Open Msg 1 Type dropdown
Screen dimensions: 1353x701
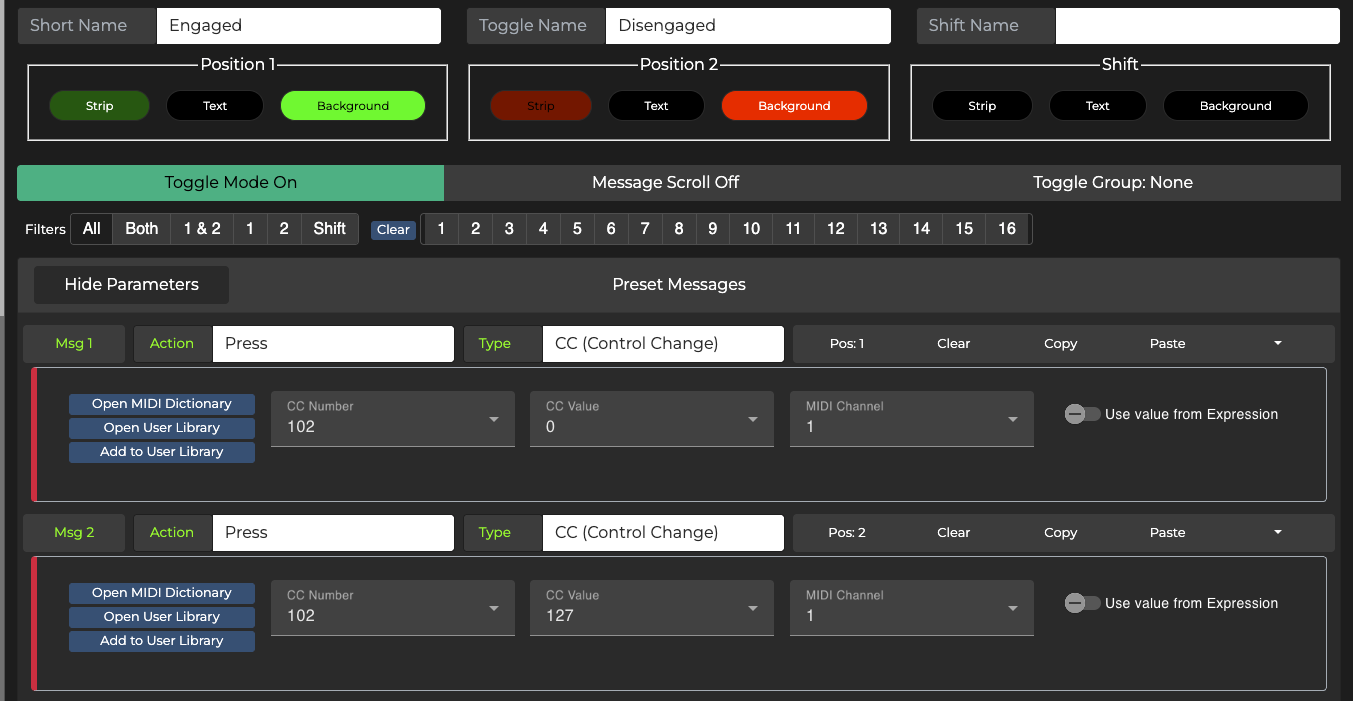coord(663,344)
